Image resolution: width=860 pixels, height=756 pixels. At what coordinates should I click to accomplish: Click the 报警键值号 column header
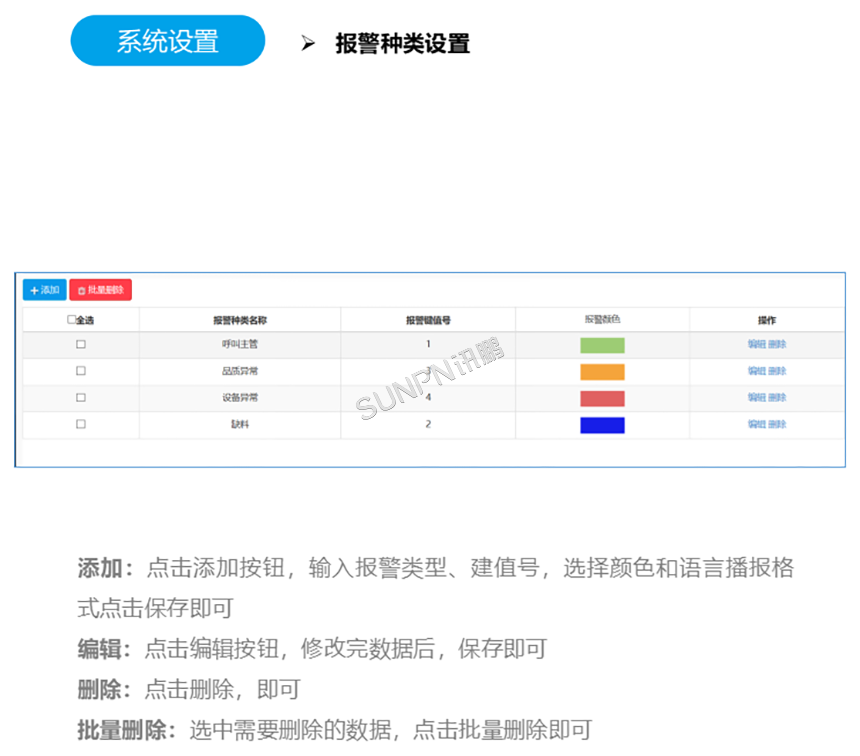click(428, 320)
